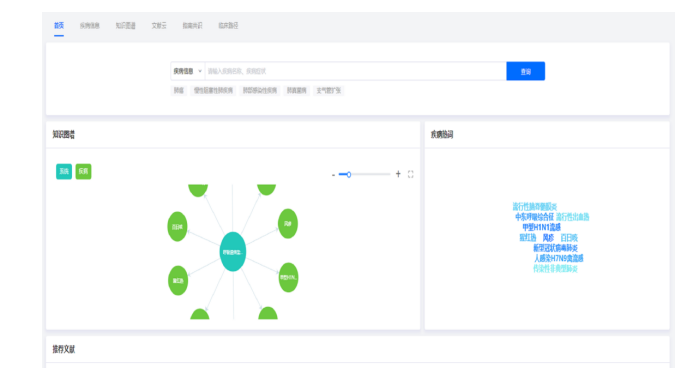Image resolution: width=693 pixels, height=369 pixels.
Task: Click 中东呼吸综合征 in the word cloud
Action: tap(534, 217)
